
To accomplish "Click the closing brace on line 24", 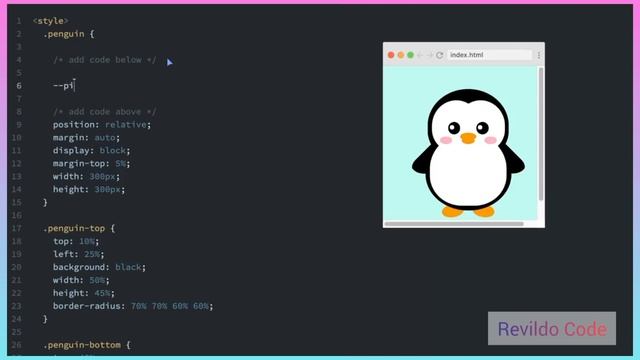I will [x=45, y=319].
